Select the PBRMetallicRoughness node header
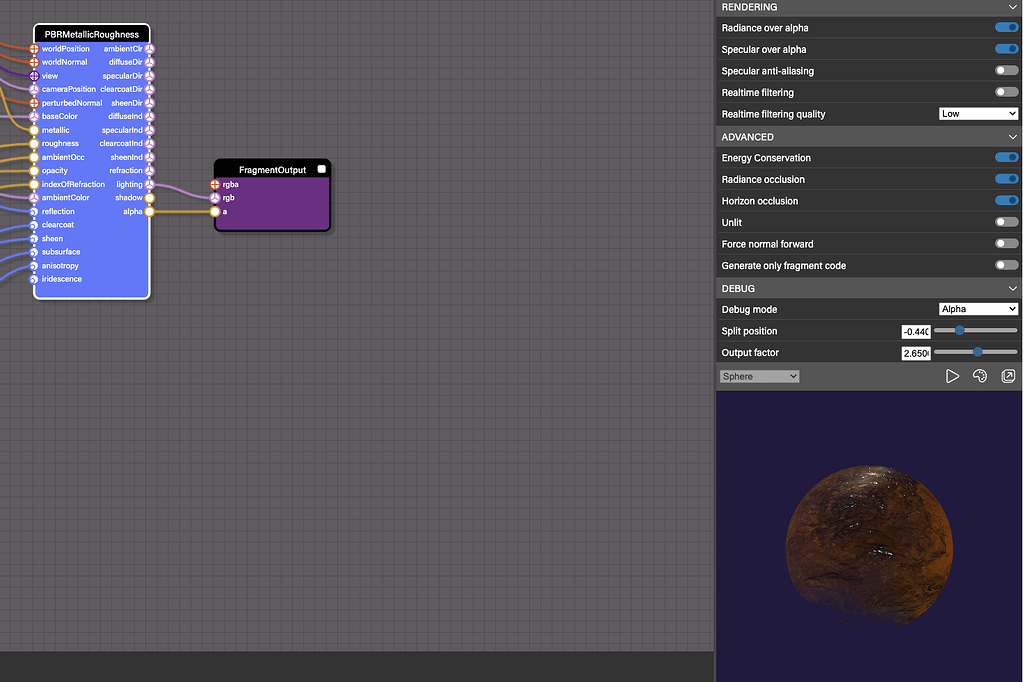 (x=91, y=33)
